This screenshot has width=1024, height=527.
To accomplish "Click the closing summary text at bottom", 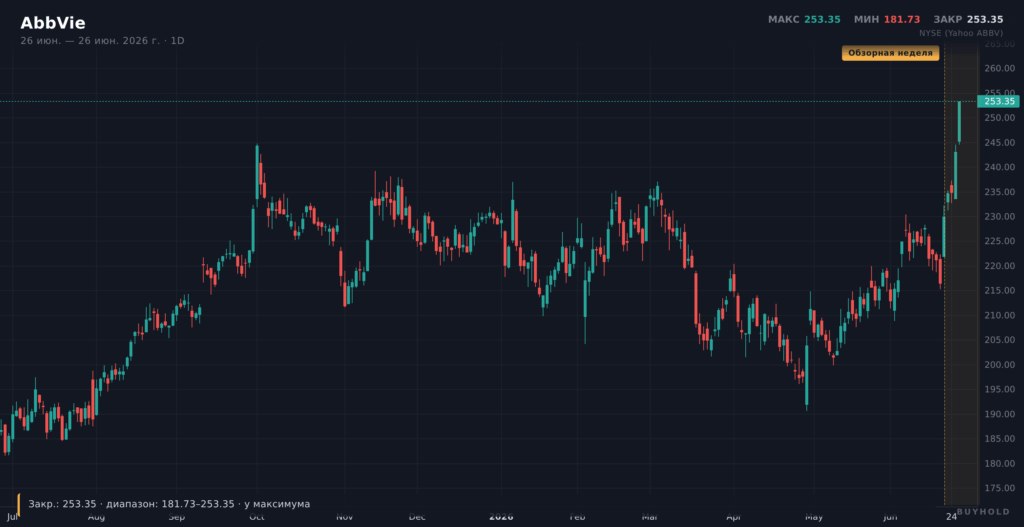I will tap(169, 504).
